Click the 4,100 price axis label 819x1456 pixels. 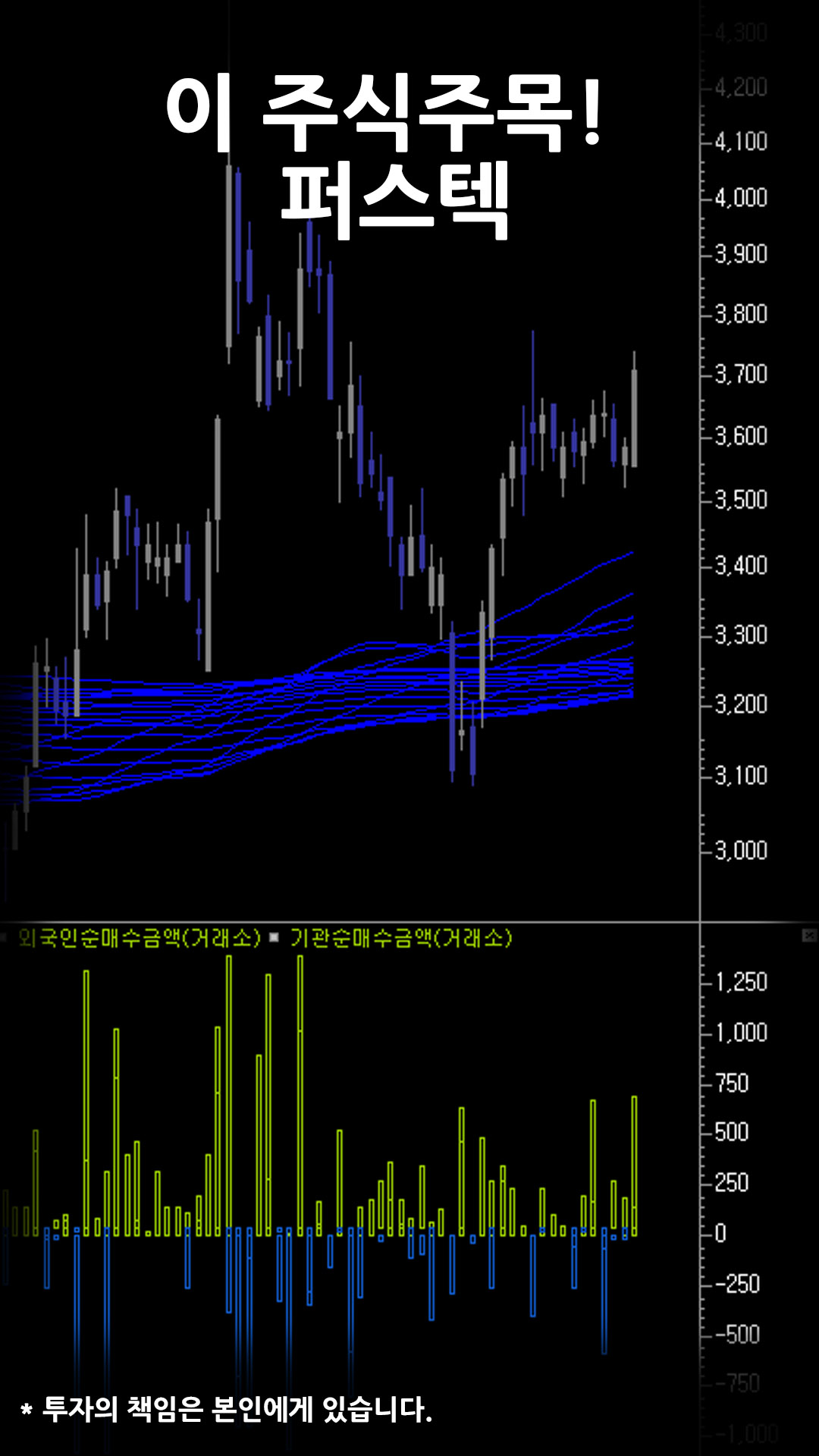[741, 142]
